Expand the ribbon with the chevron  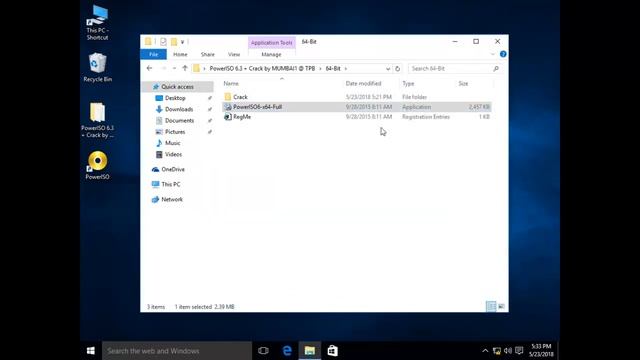click(x=492, y=54)
